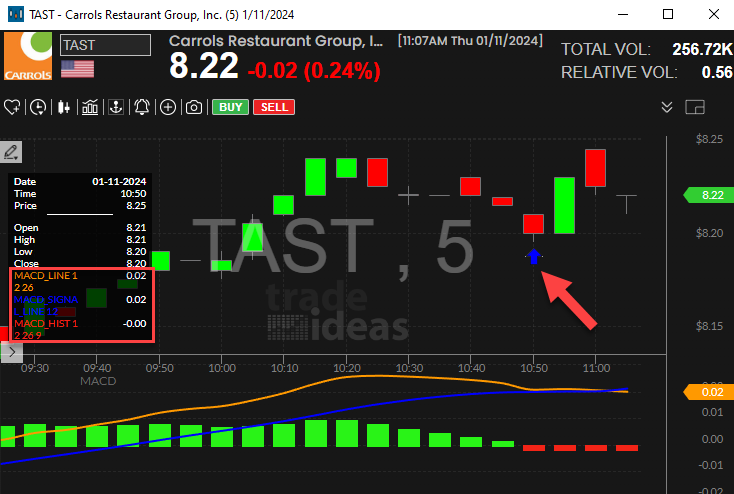Click the timestamp 11:07AM Thu 01/11/2024
The height and width of the screenshot is (494, 734).
[470, 41]
